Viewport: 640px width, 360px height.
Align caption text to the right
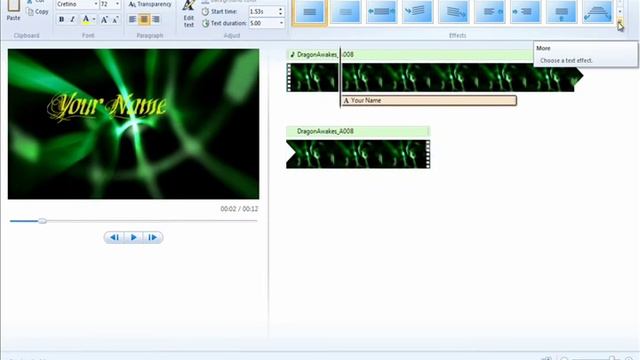point(156,19)
